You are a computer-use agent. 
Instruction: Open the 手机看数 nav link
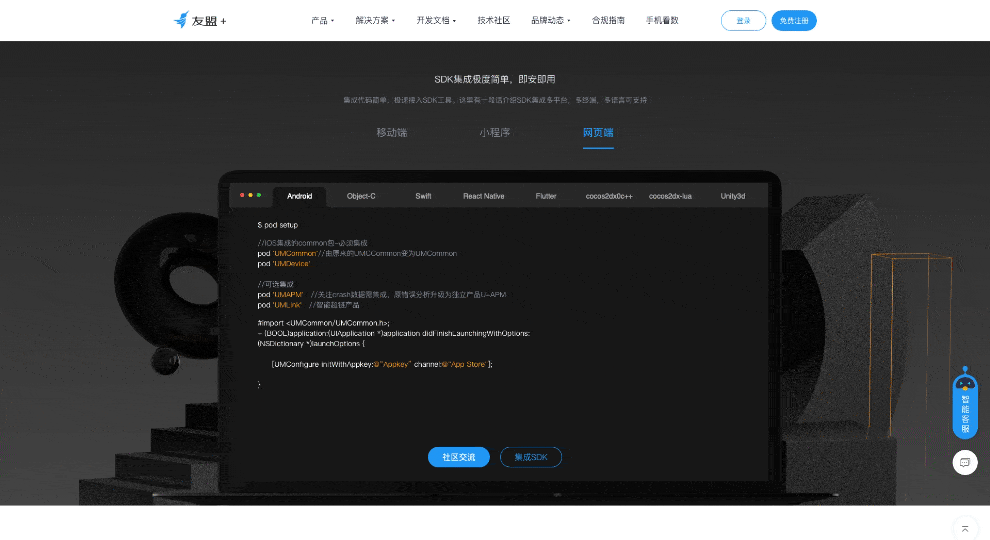(662, 20)
